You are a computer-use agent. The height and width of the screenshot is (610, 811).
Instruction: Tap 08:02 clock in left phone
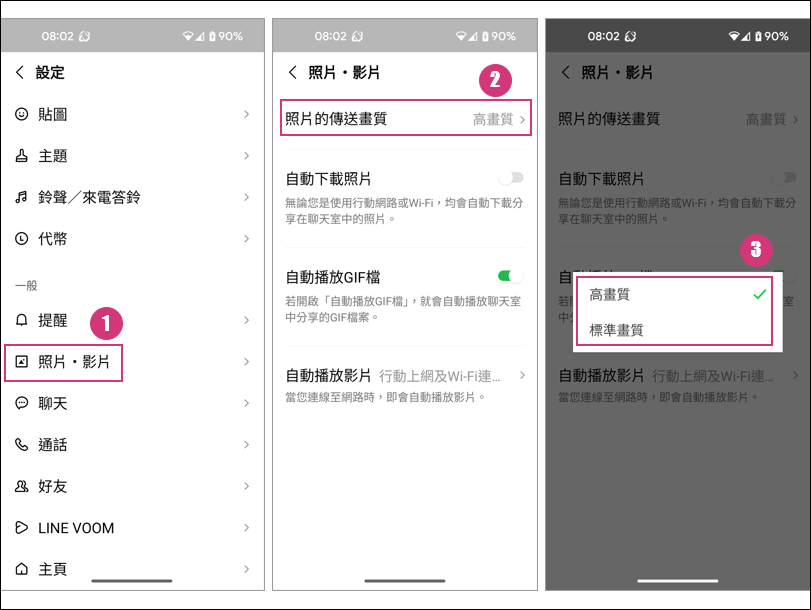[x=57, y=36]
